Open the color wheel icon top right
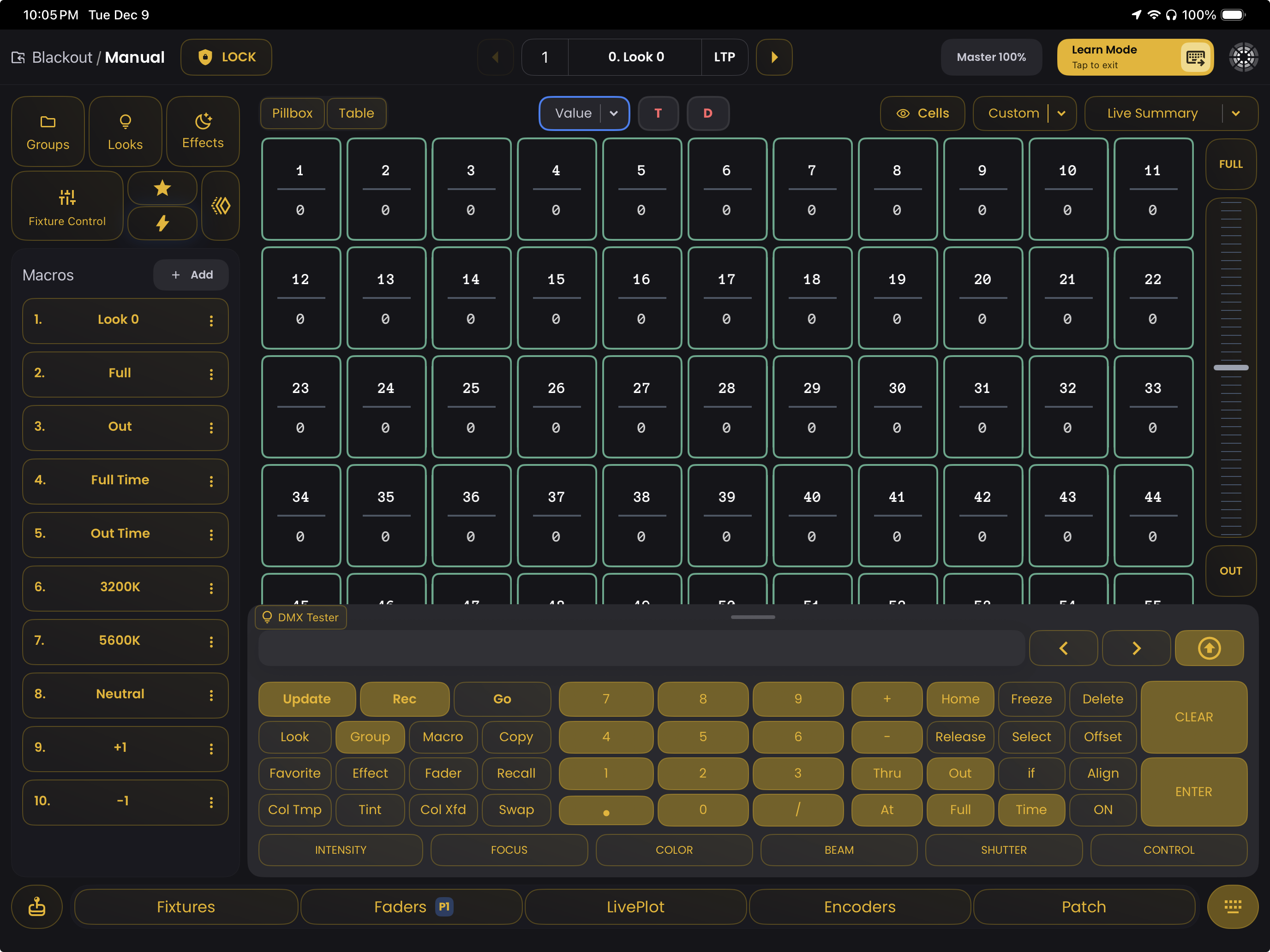This screenshot has width=1270, height=952. tap(1243, 57)
